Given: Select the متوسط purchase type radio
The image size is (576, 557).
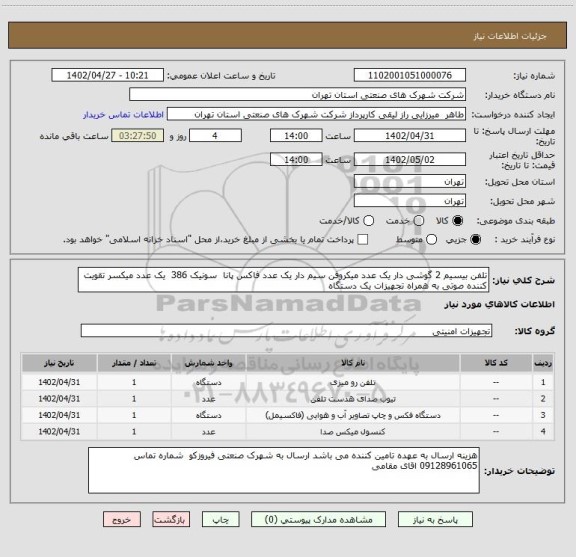Looking at the screenshot, I should [431, 240].
